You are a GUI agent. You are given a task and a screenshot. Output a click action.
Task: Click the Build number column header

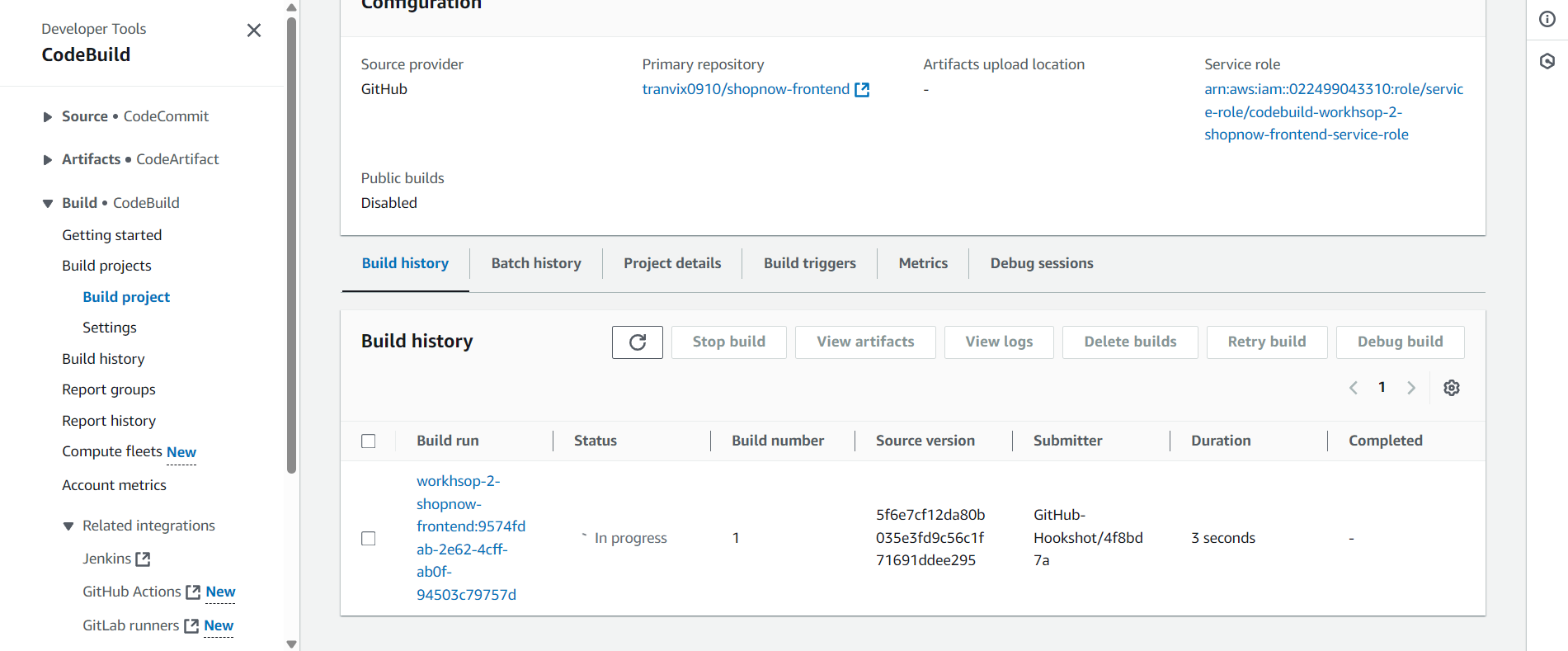[x=778, y=441]
